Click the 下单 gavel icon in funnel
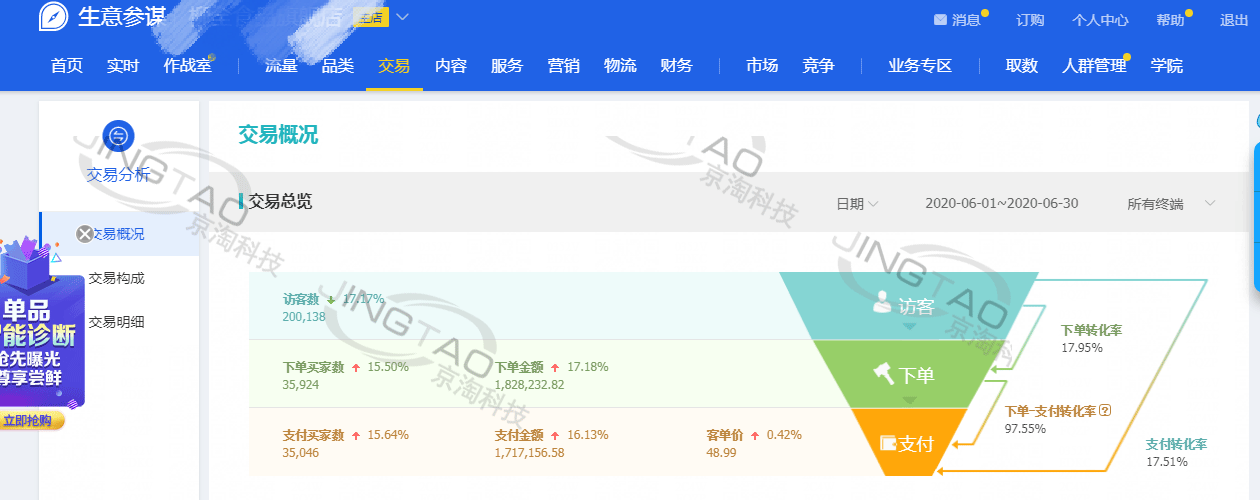The image size is (1260, 500). pos(884,374)
